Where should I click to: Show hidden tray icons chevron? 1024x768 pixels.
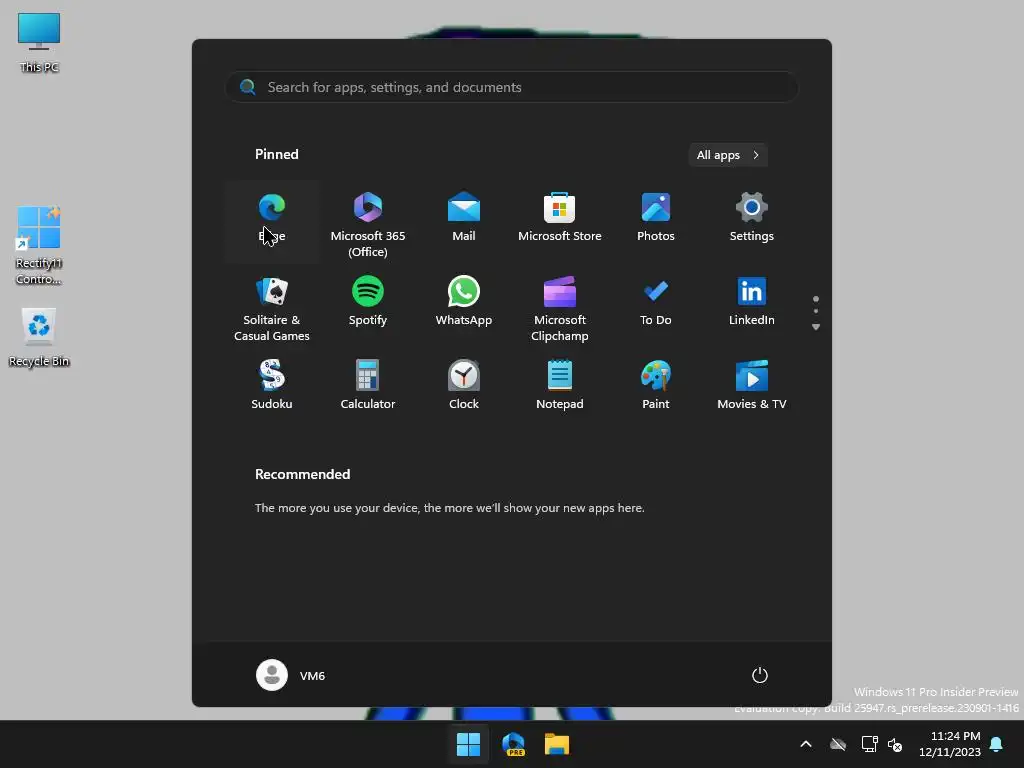(806, 744)
